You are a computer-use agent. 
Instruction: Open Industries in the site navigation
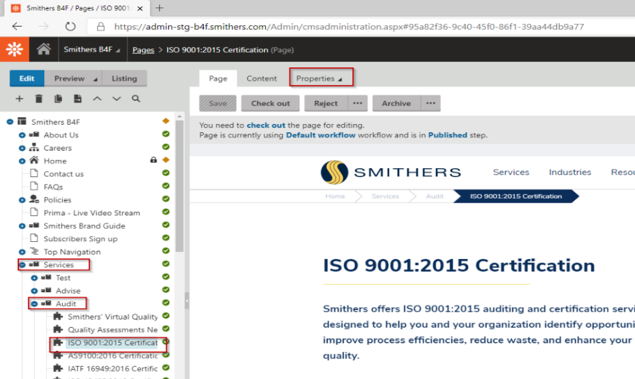[x=570, y=172]
